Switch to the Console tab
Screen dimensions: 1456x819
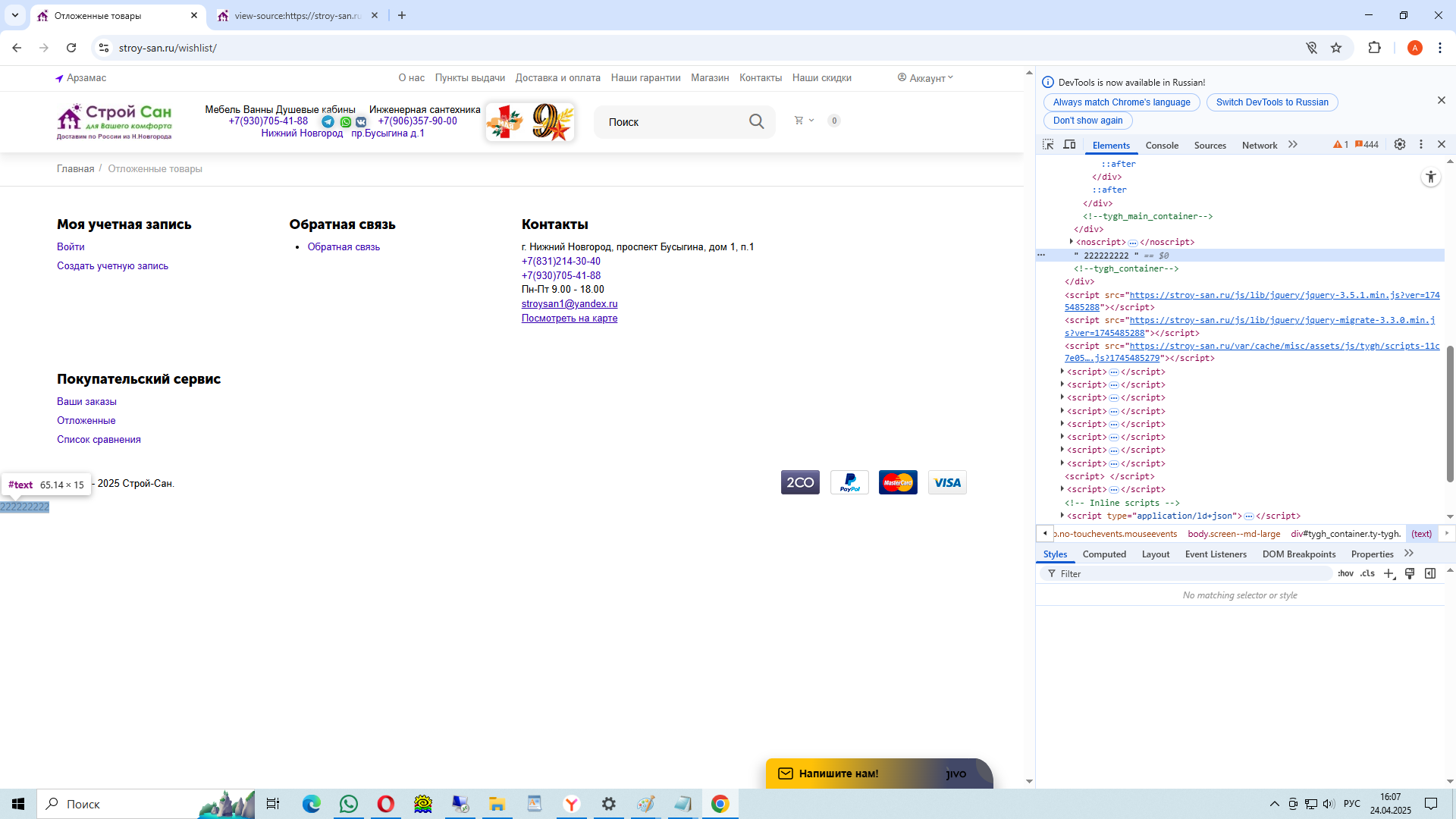pyautogui.click(x=1162, y=146)
